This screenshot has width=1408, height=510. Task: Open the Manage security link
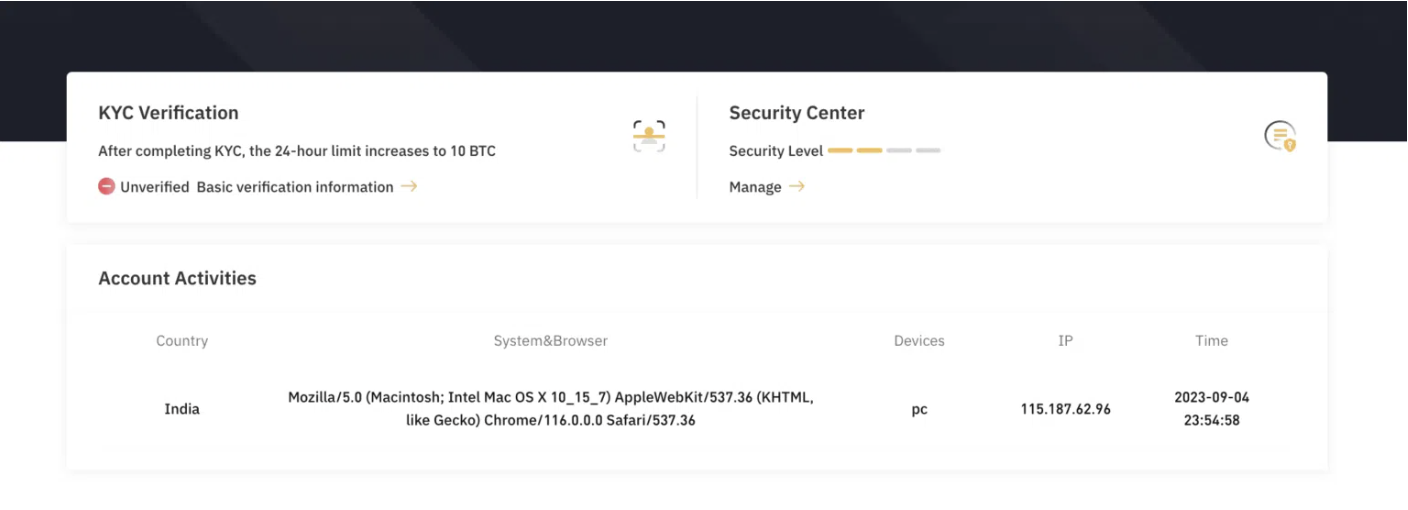[x=755, y=187]
